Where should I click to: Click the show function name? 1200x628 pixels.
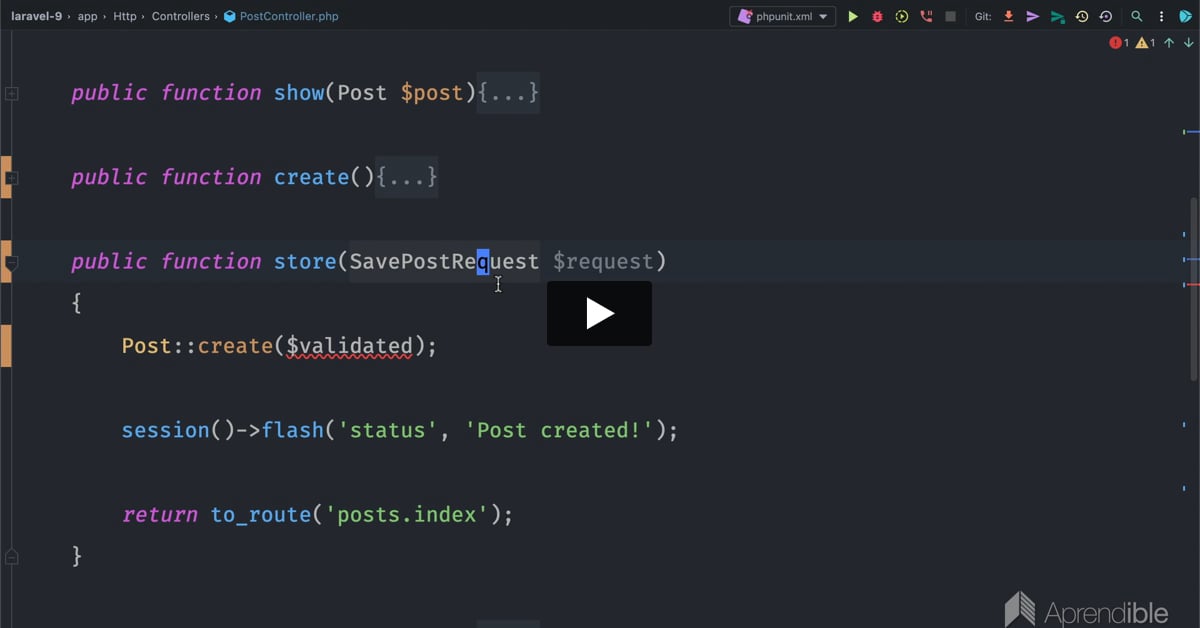tap(299, 93)
